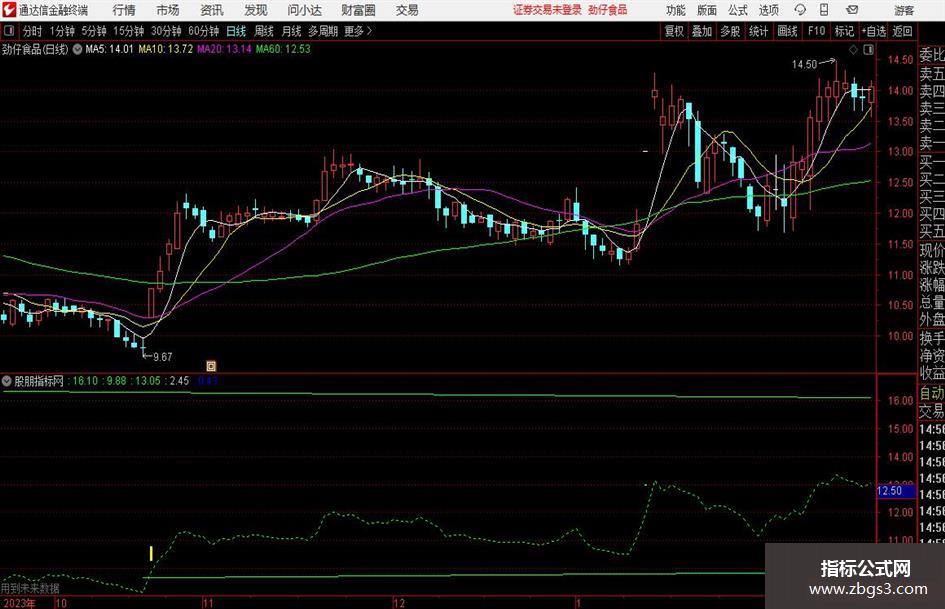Click the MA20: 13.14 label
This screenshot has width=945, height=609.
224,49
